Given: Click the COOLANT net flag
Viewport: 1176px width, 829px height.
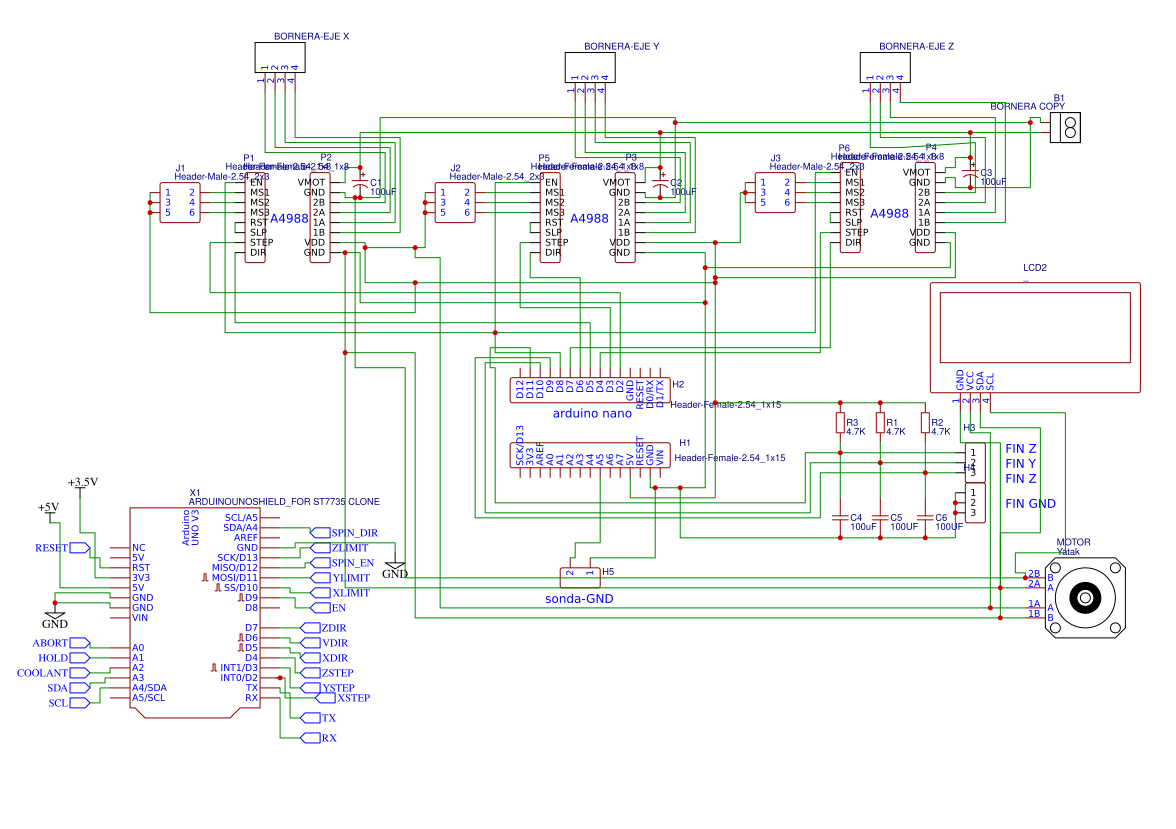Looking at the screenshot, I should point(53,673).
